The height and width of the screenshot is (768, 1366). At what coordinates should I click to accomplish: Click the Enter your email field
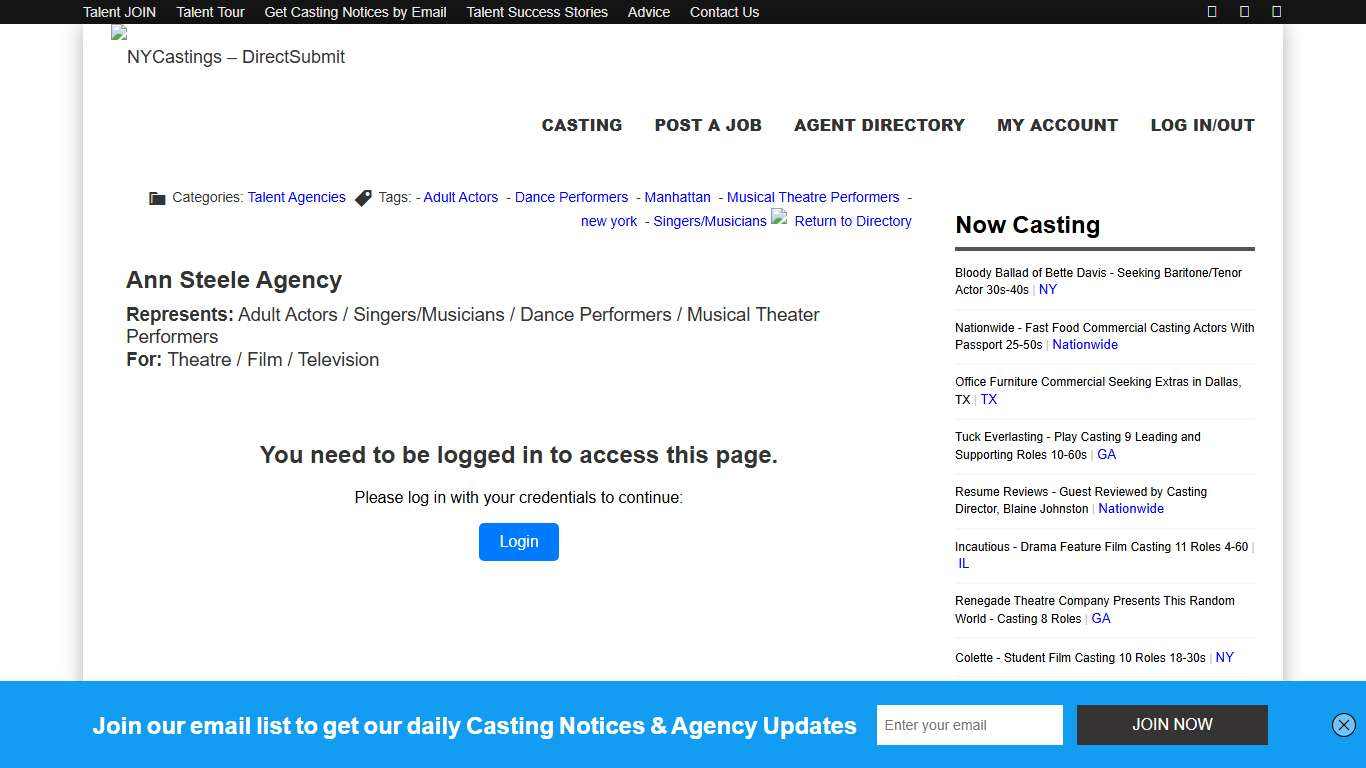click(969, 724)
